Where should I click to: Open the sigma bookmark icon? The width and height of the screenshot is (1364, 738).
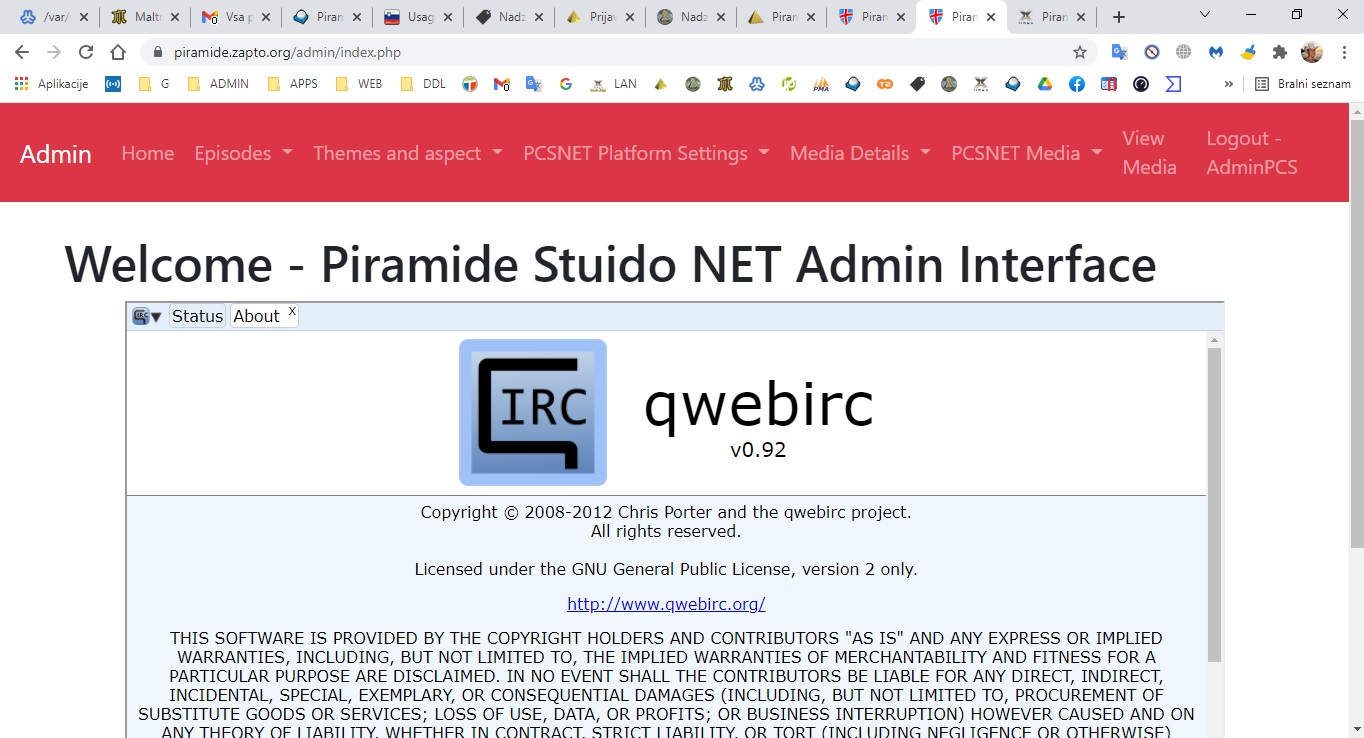[x=1173, y=84]
